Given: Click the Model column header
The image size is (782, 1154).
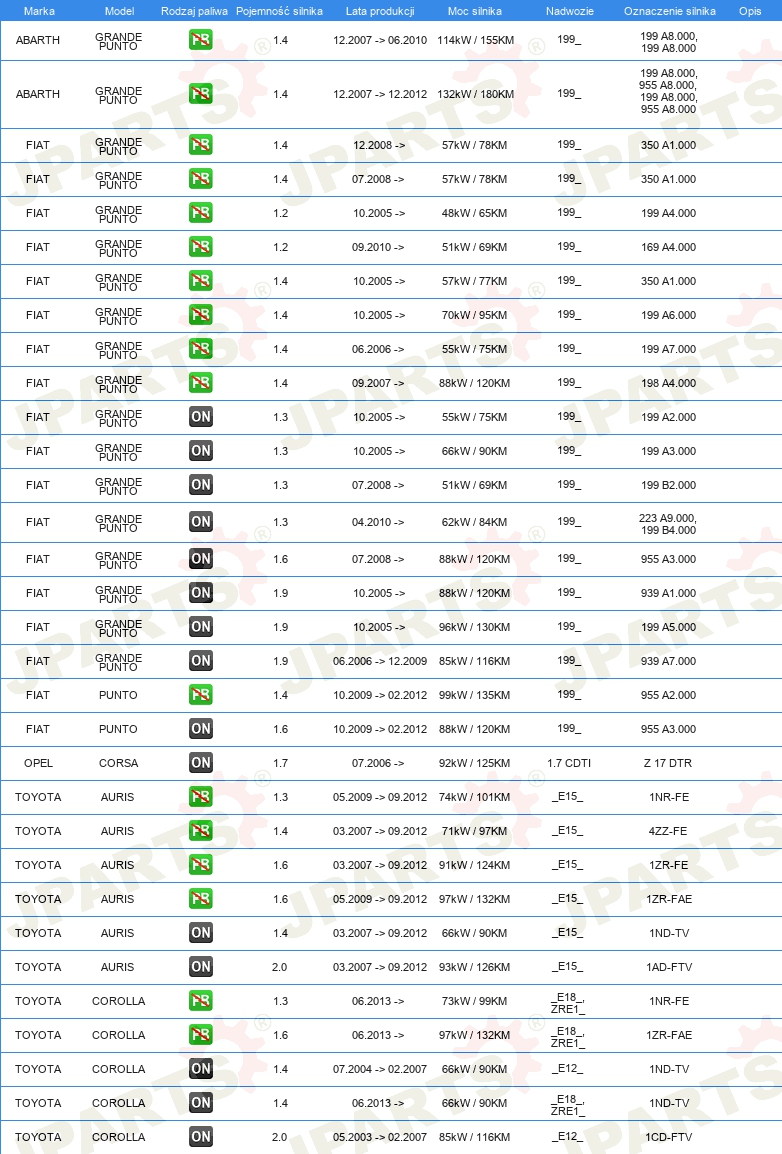Looking at the screenshot, I should (119, 11).
